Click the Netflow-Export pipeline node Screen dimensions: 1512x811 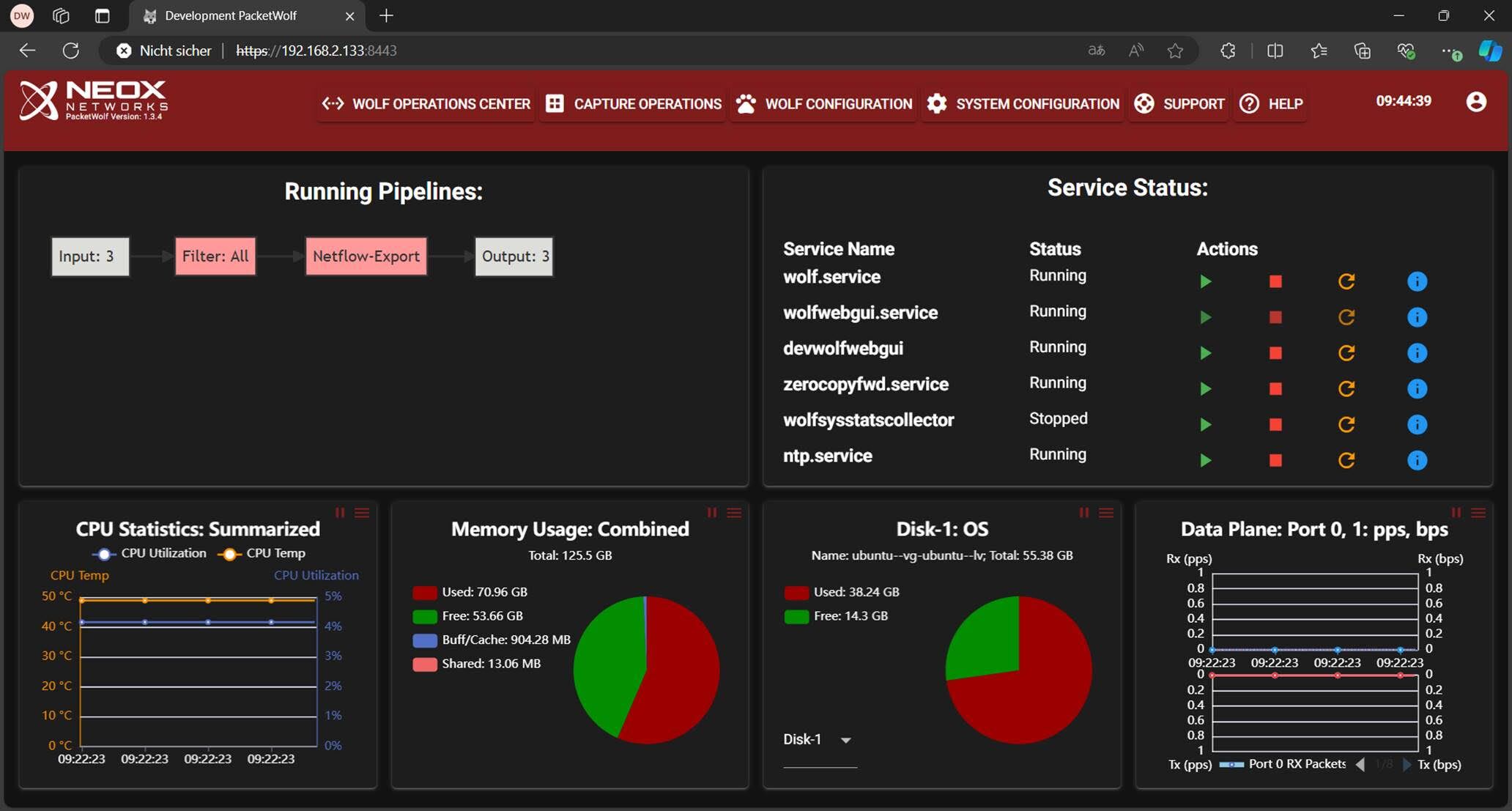coord(366,256)
